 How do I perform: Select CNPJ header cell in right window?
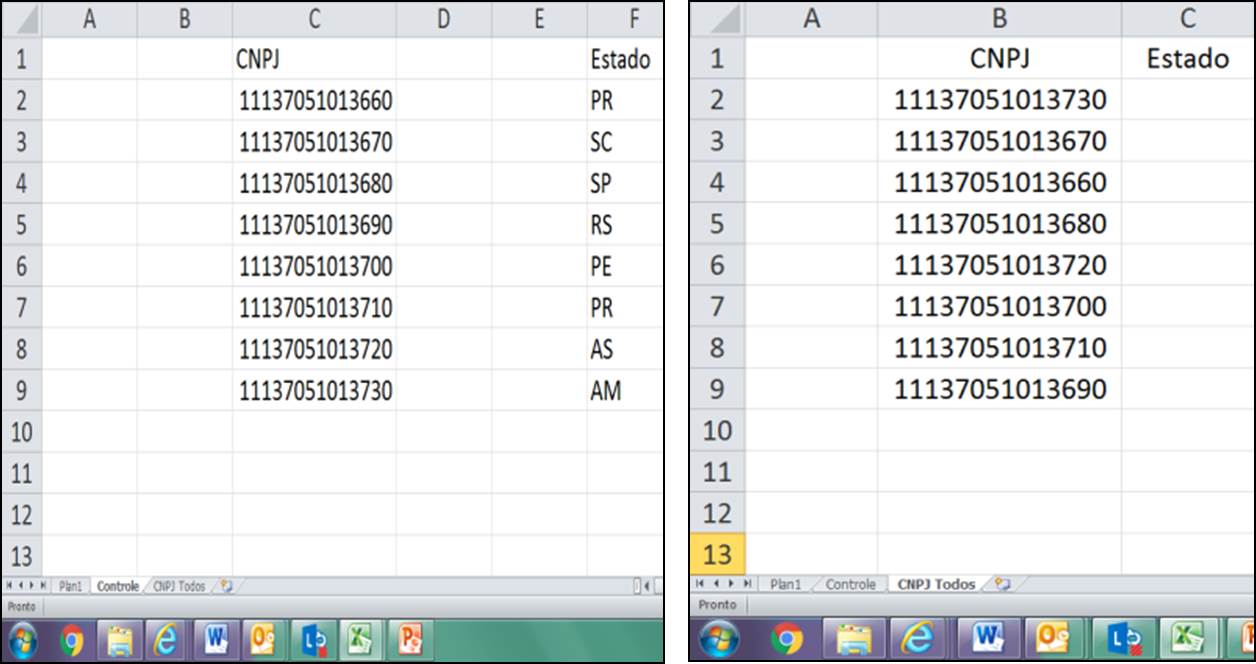pyautogui.click(x=1000, y=58)
